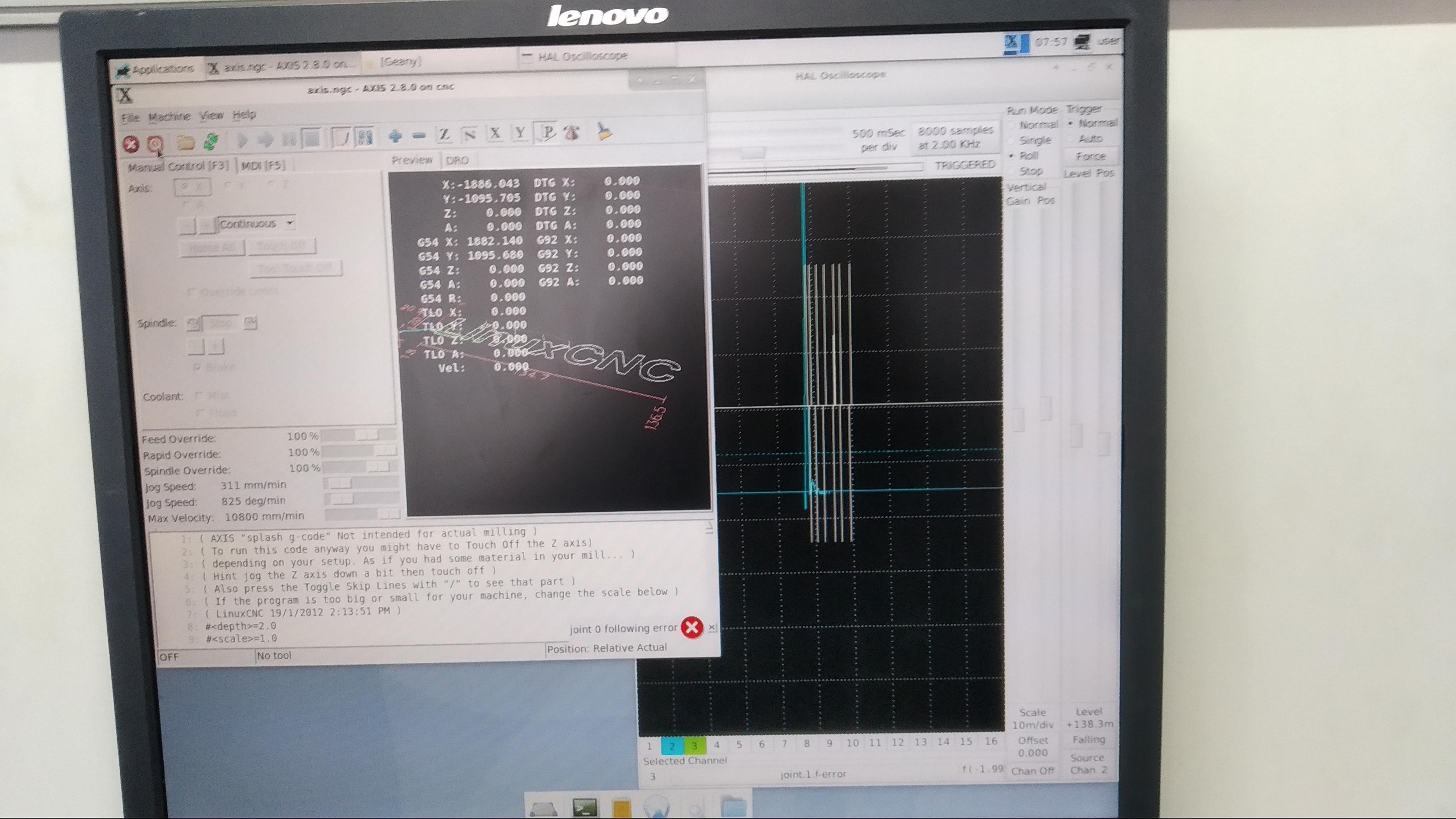Enable the Mist coolant checkbox
1456x819 pixels.
click(x=212, y=396)
